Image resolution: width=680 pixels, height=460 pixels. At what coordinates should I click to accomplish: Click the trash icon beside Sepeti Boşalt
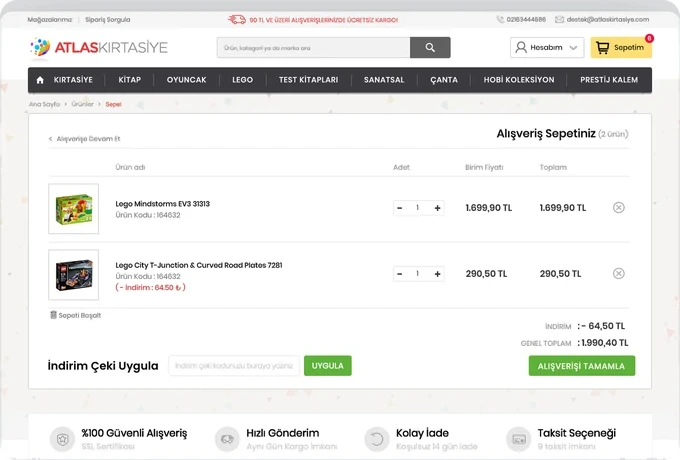coord(53,315)
